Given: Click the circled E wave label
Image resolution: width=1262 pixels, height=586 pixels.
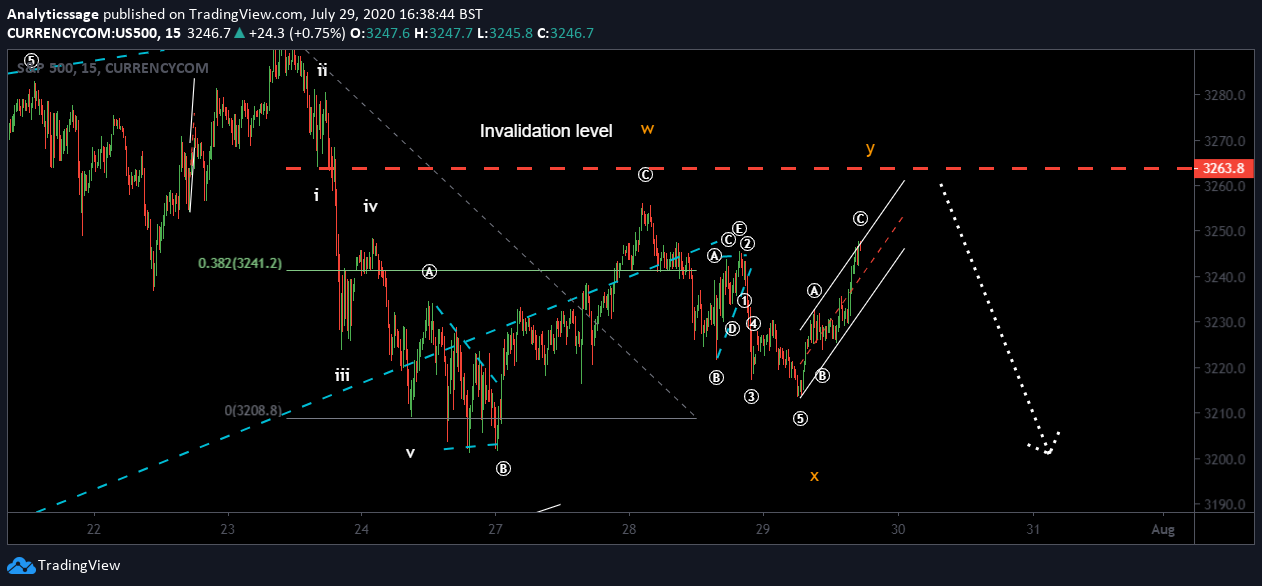Looking at the screenshot, I should coord(739,228).
